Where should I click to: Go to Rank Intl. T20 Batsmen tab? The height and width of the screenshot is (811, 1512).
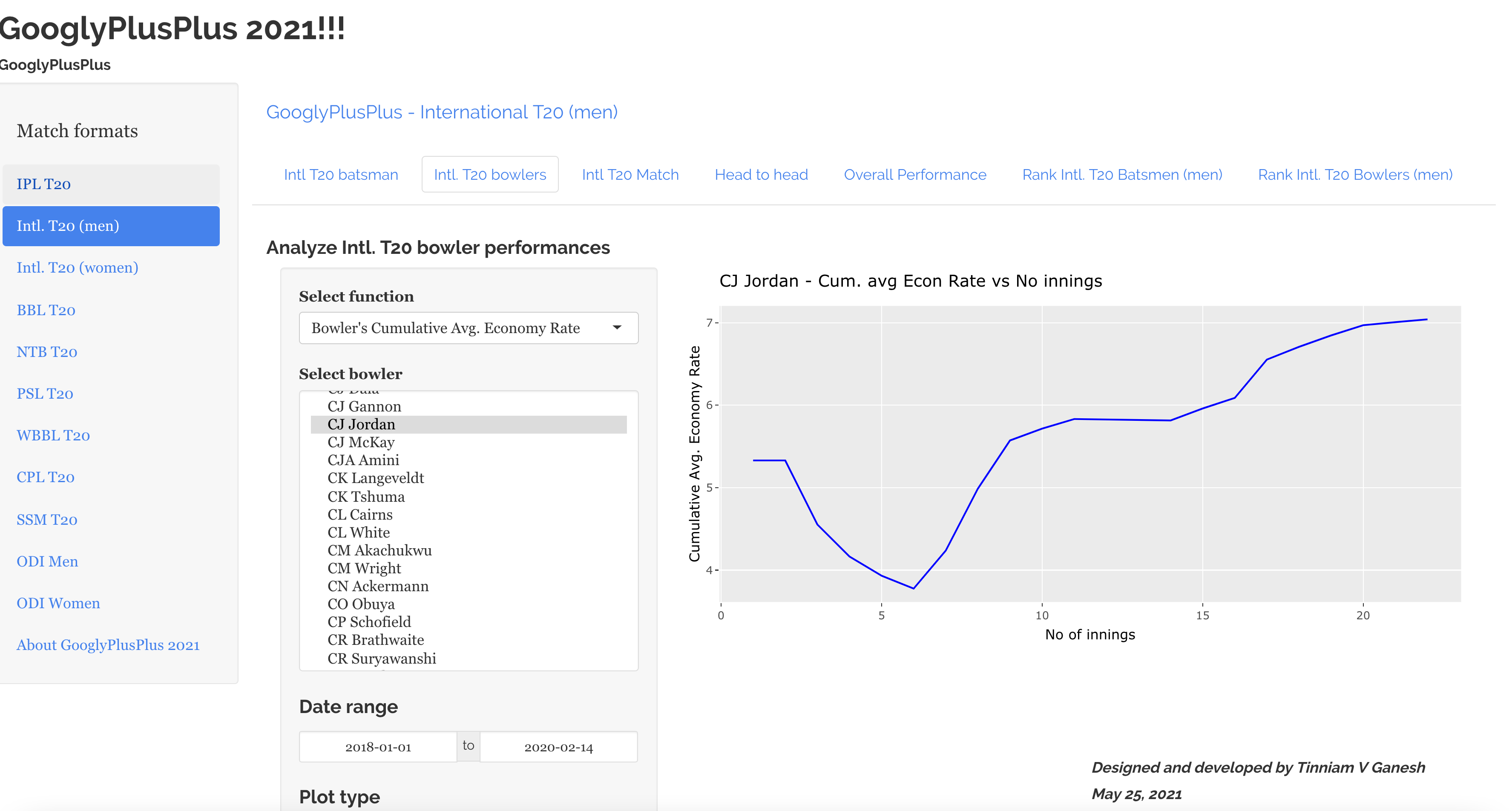pyautogui.click(x=1122, y=175)
